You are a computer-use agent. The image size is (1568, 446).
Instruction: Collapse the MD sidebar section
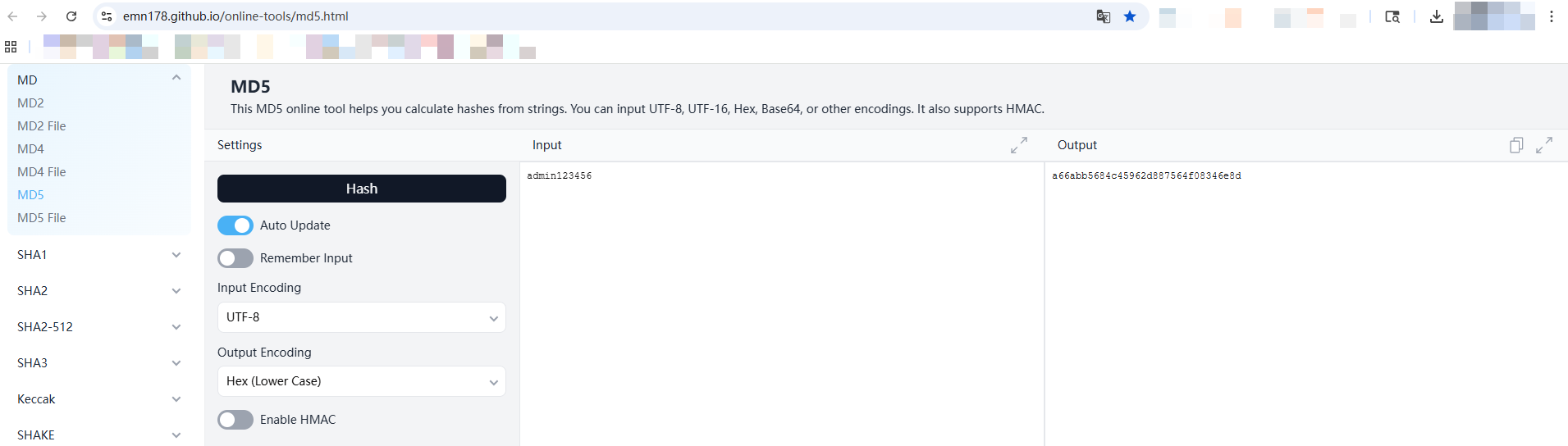98,80
